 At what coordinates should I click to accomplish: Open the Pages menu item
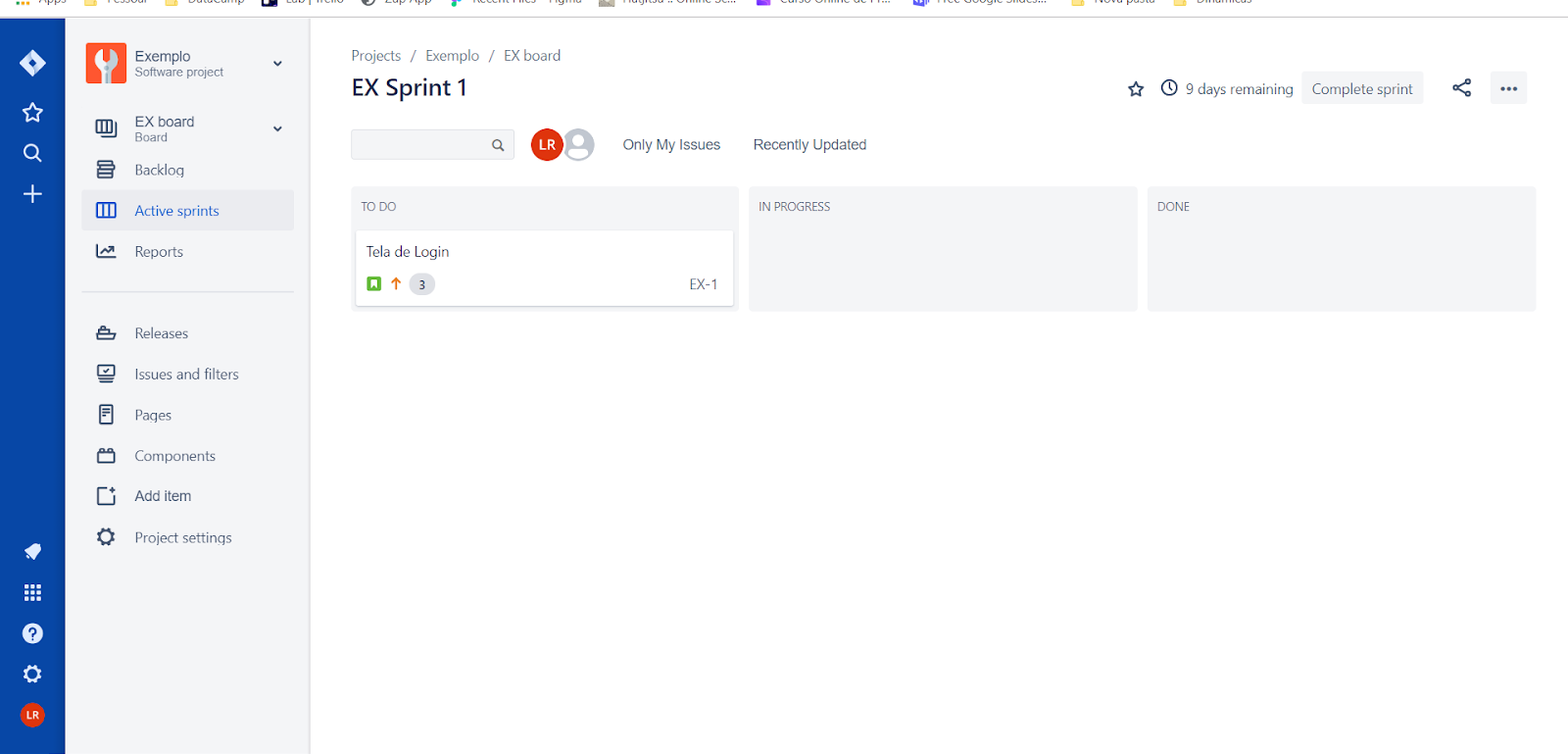pyautogui.click(x=188, y=415)
